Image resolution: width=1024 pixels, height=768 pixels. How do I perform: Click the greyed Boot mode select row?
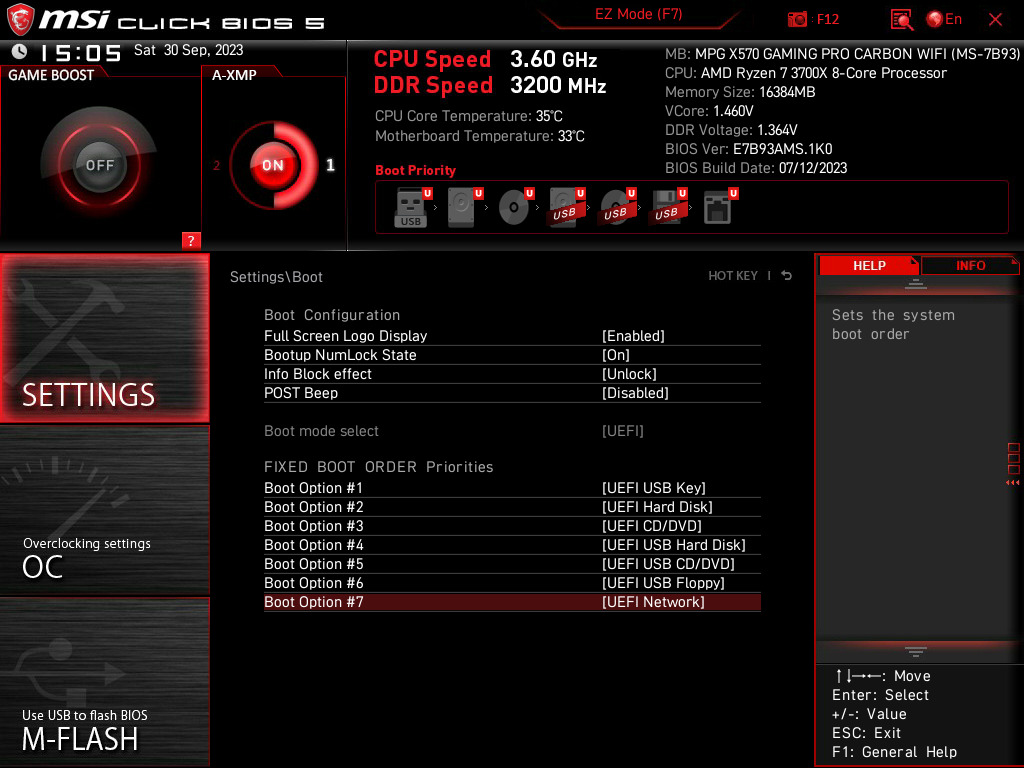pyautogui.click(x=512, y=431)
